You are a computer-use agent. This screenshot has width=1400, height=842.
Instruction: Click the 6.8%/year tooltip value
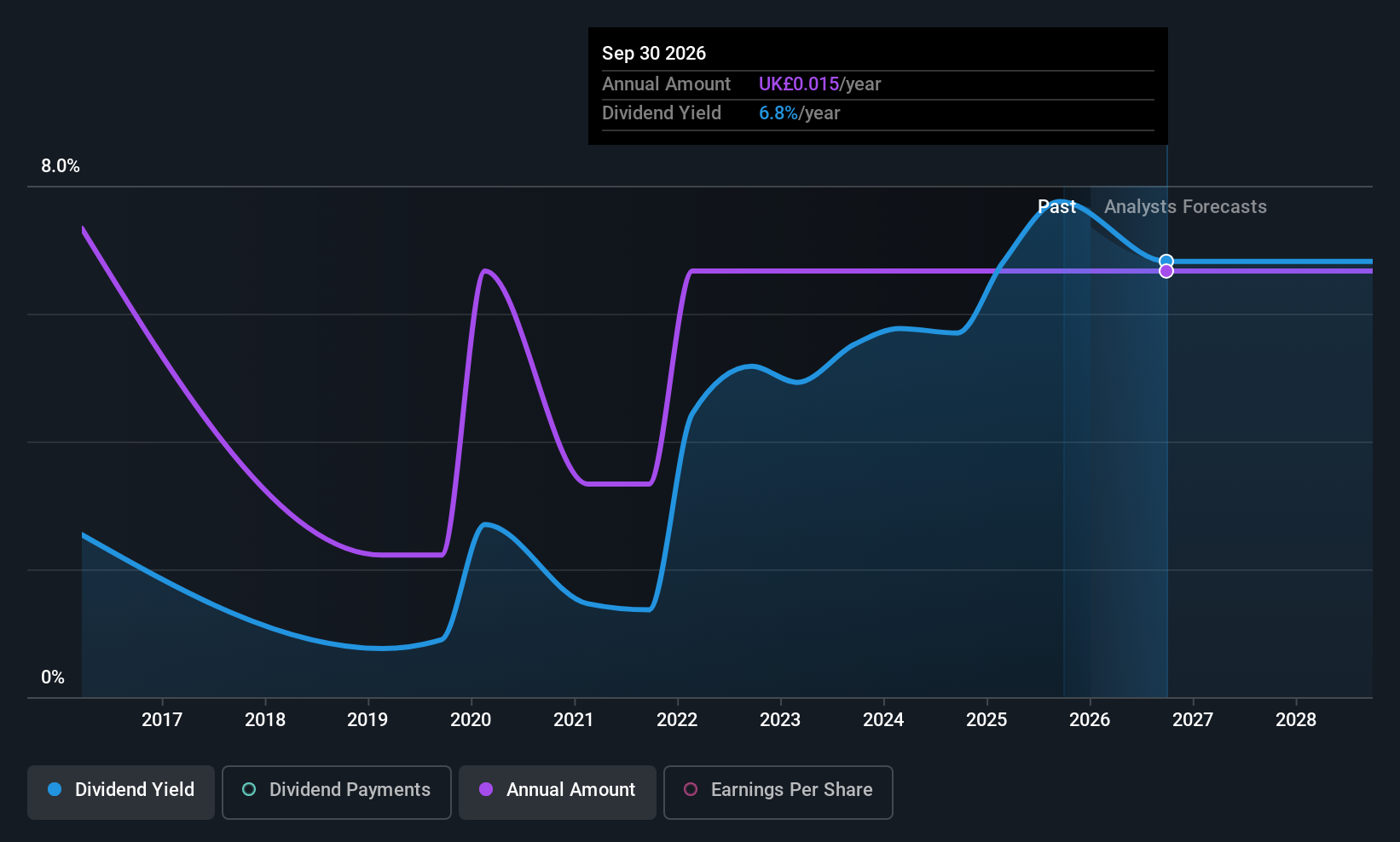(799, 113)
